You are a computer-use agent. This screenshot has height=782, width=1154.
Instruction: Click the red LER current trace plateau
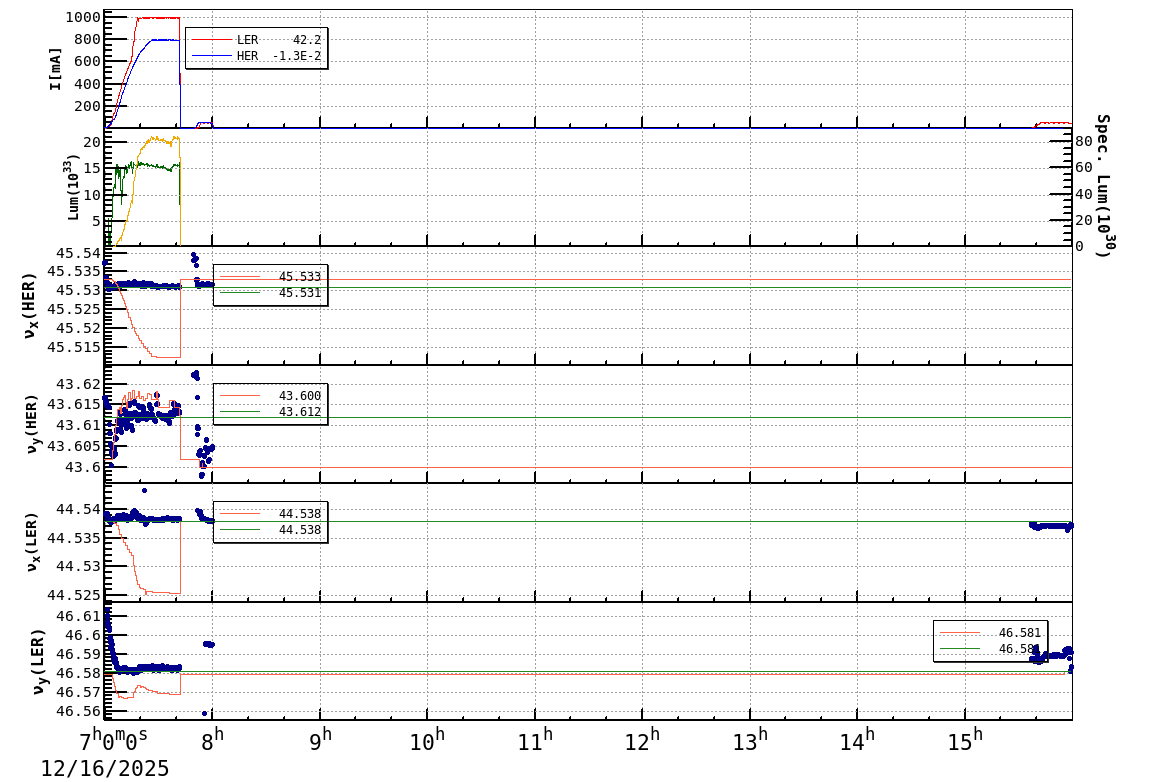[155, 17]
